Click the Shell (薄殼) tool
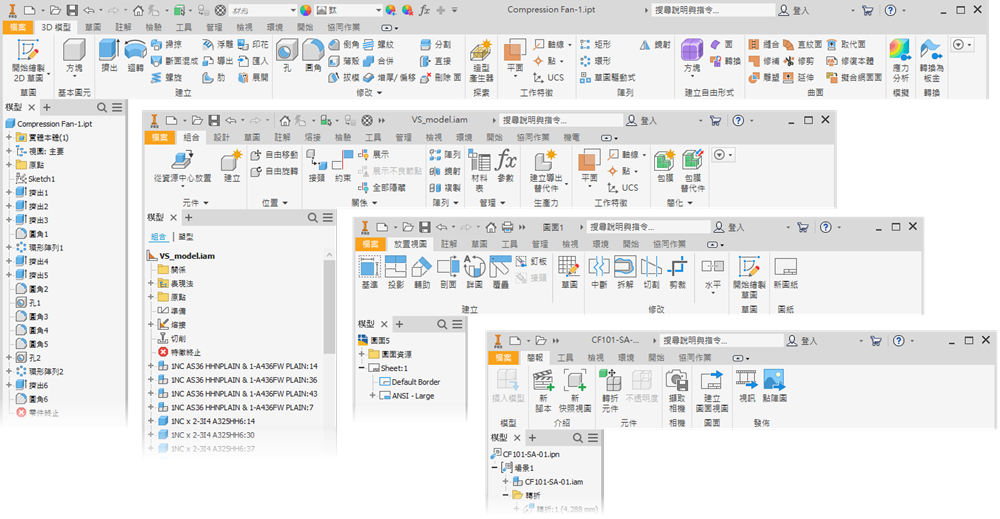The height and width of the screenshot is (519, 1000). pos(344,61)
